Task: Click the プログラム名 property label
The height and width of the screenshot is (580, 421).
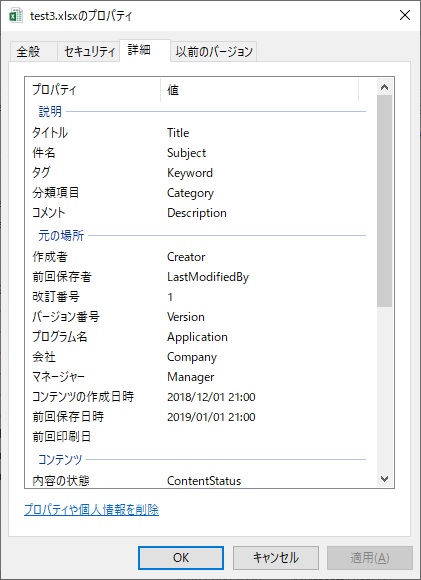Action: tap(60, 337)
